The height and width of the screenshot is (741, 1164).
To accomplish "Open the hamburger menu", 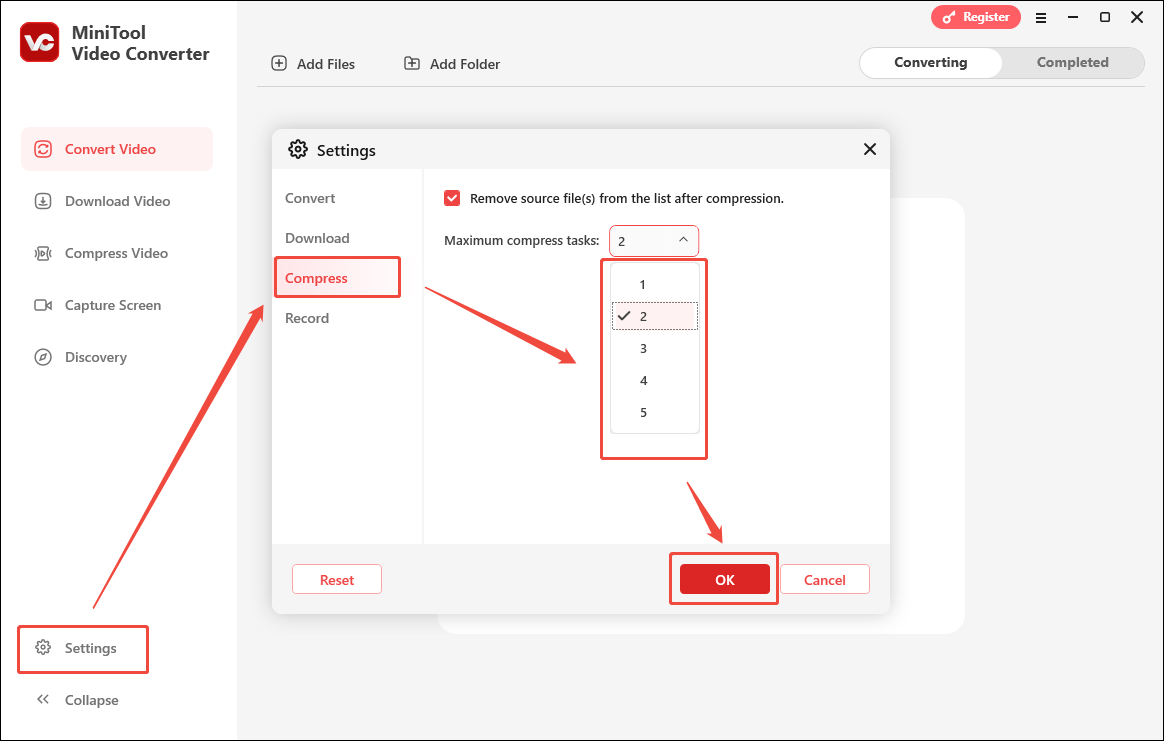I will tap(1041, 17).
